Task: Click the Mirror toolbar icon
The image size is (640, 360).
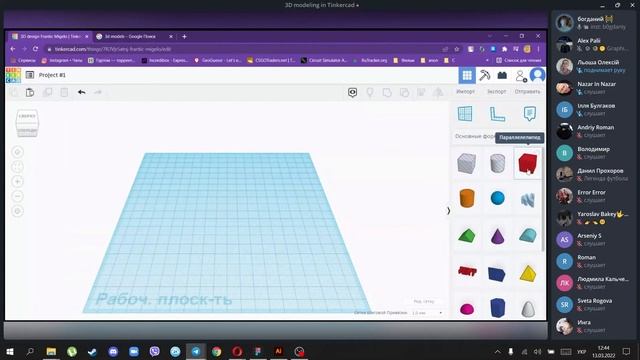Action: (438, 92)
